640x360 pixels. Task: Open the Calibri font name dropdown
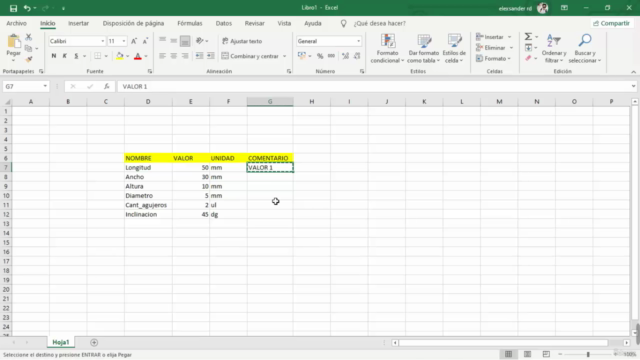click(x=102, y=41)
